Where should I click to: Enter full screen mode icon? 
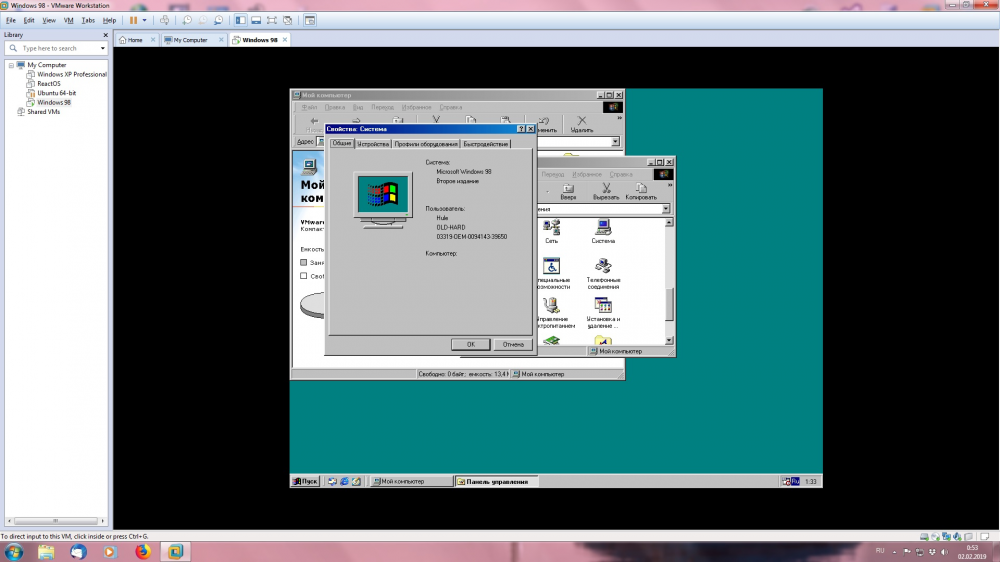[272, 20]
